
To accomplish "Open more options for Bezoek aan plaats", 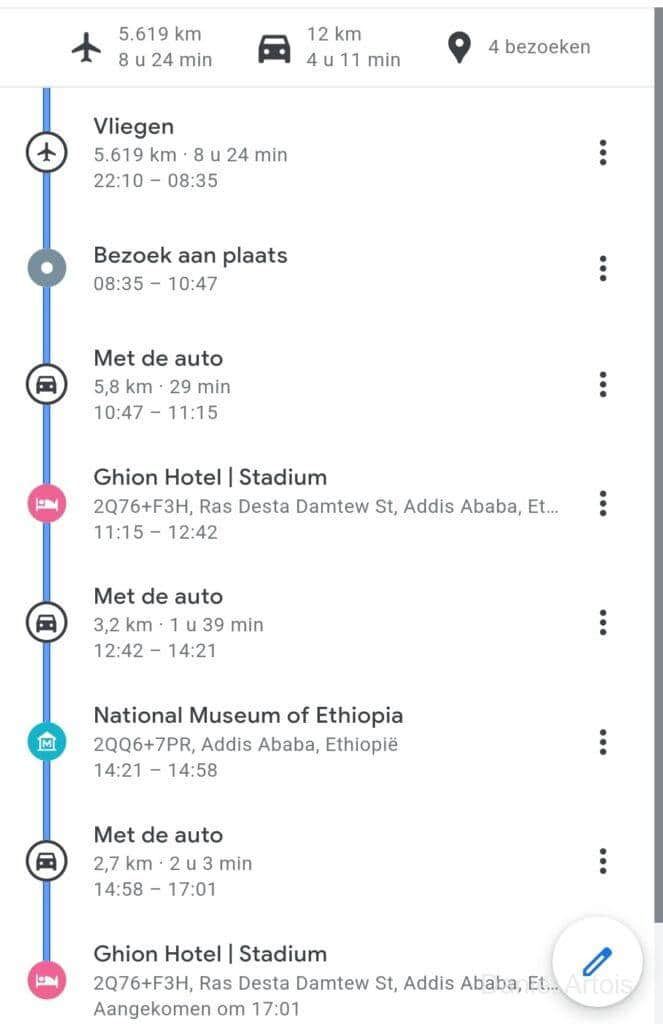I will [x=602, y=268].
